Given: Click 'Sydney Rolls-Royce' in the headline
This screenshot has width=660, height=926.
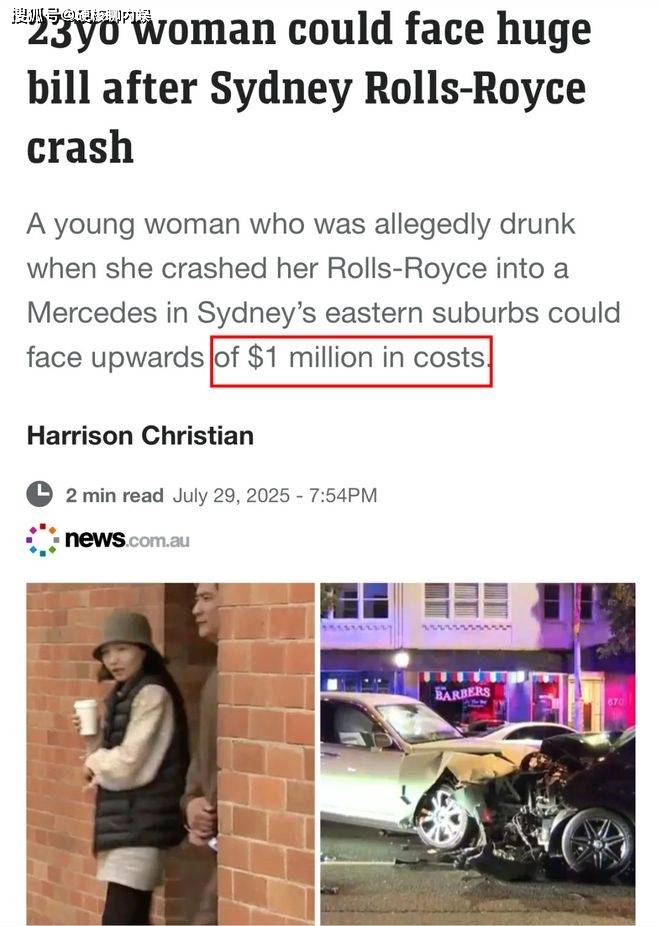Looking at the screenshot, I should [398, 90].
